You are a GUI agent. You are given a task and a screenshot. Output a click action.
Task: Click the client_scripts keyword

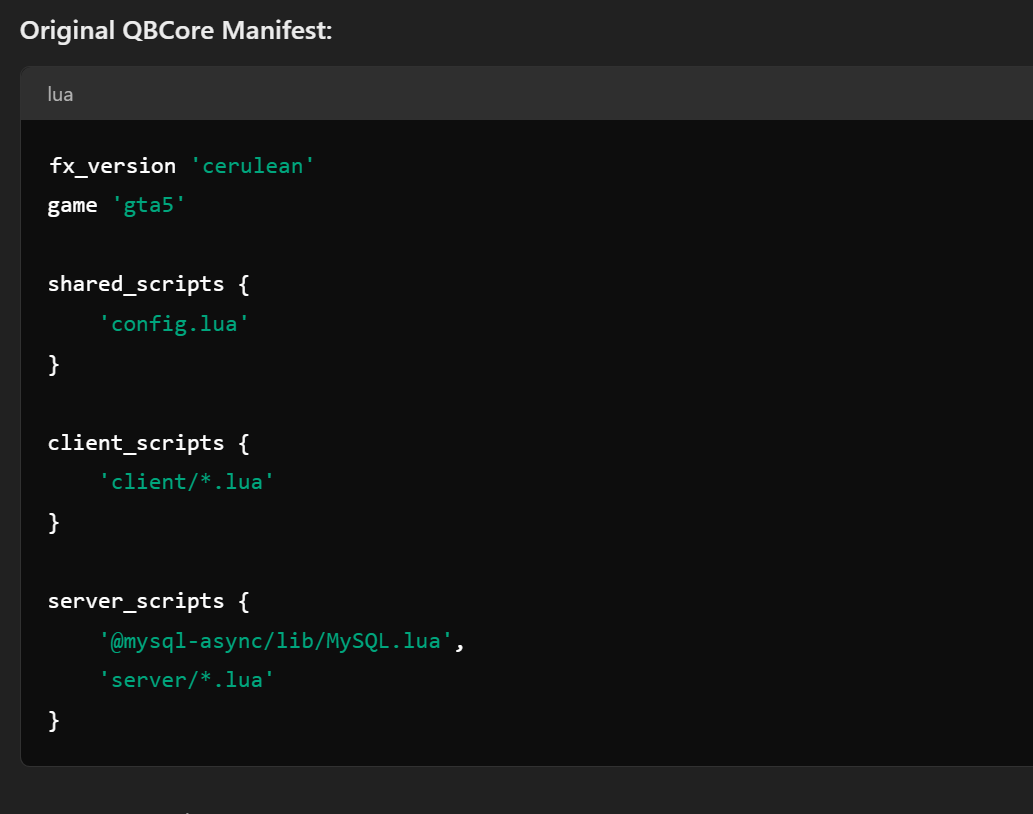pos(135,442)
